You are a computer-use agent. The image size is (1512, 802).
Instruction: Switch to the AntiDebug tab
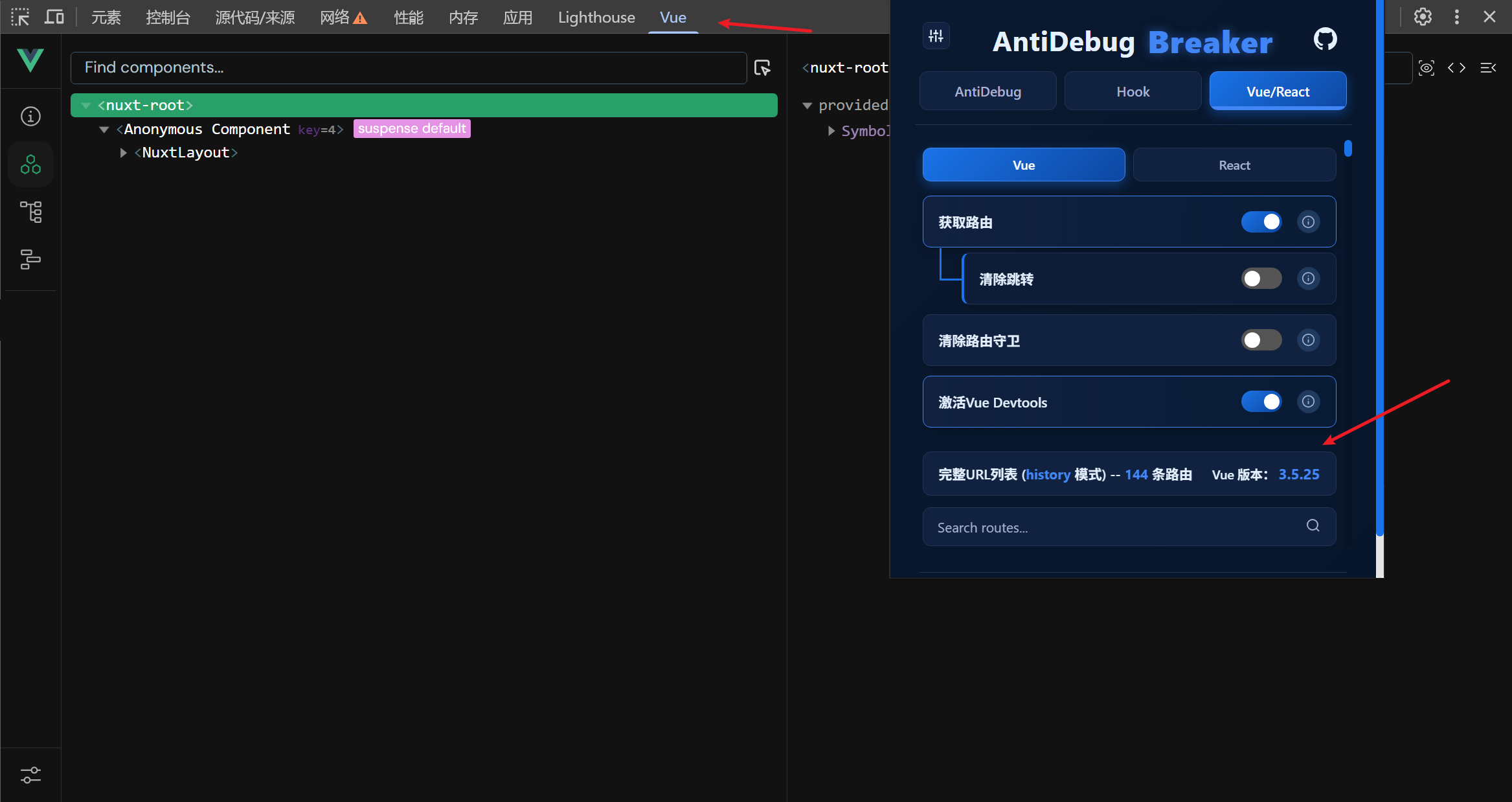point(988,91)
